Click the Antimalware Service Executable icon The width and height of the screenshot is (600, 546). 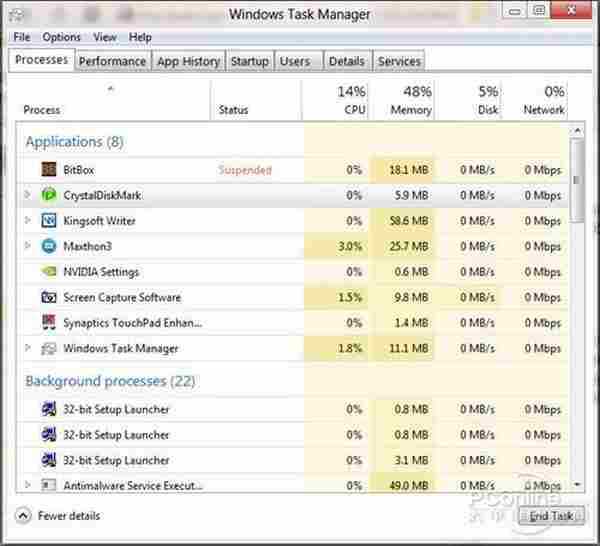(49, 486)
